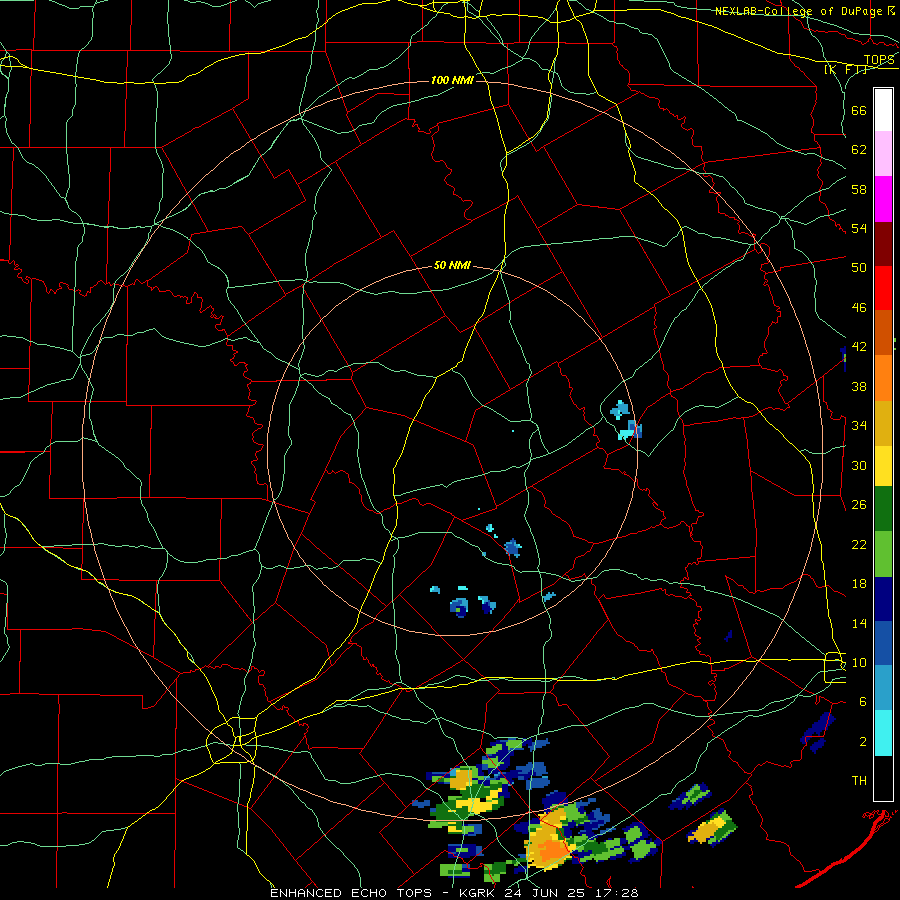The image size is (900, 900).
Task: Click the legend value '10'
Action: [x=859, y=662]
